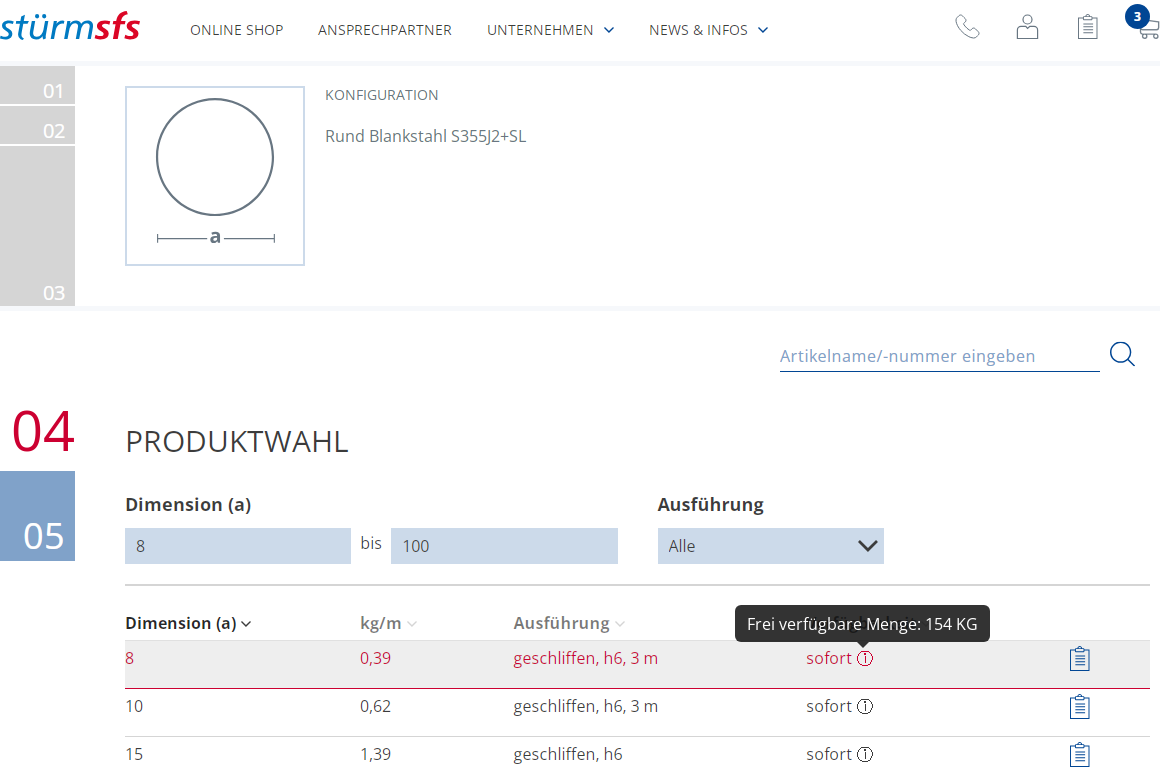1160x770 pixels.
Task: Open the Ausführung dropdown set to Alle
Action: pos(770,546)
